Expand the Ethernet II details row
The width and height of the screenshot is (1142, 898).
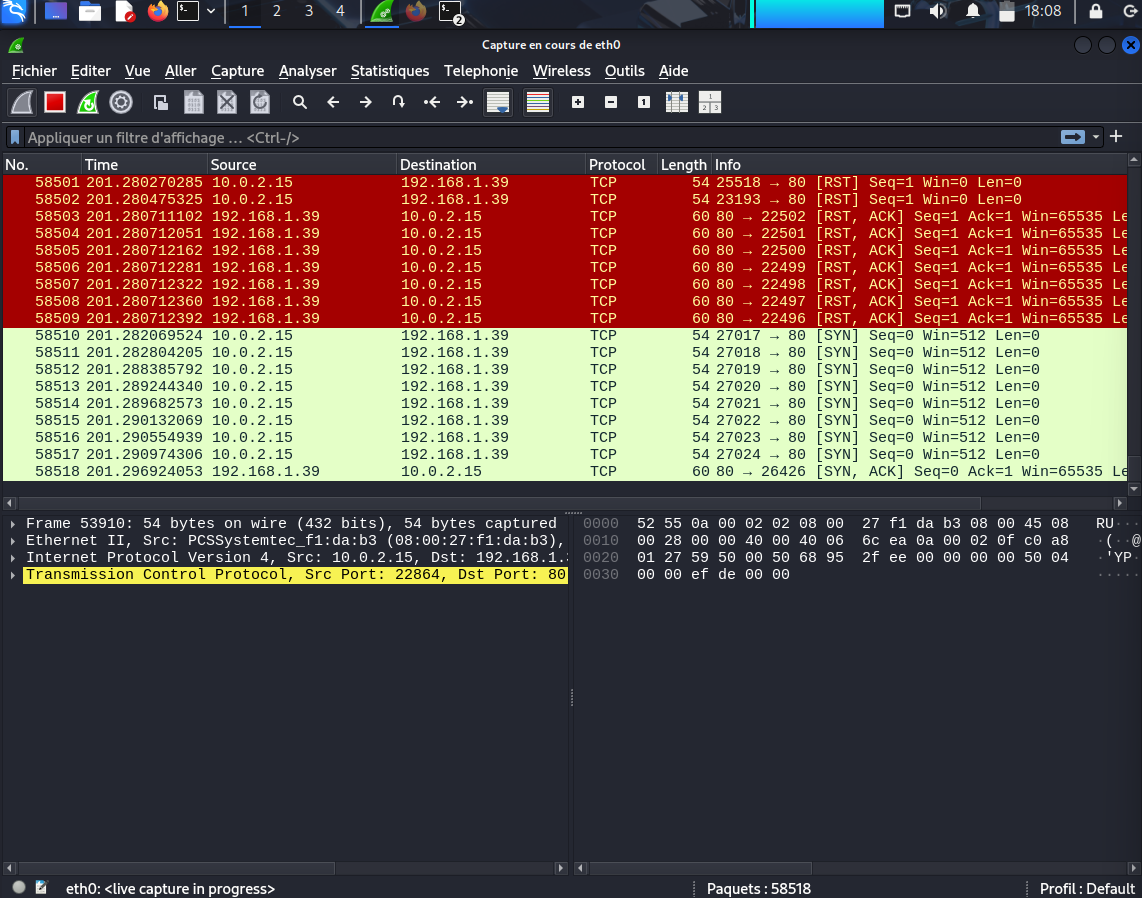(x=13, y=541)
